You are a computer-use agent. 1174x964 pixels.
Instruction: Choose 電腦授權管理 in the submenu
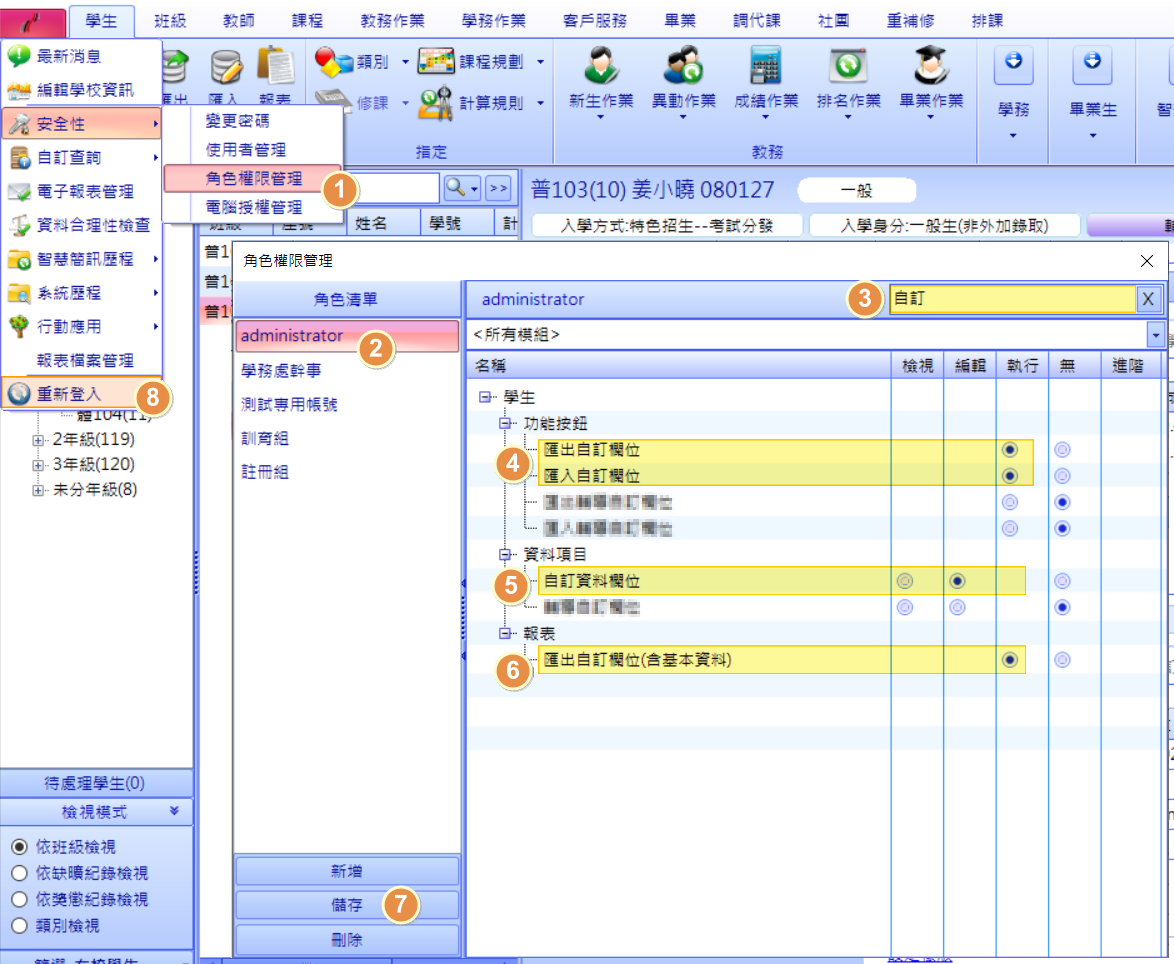coord(254,207)
